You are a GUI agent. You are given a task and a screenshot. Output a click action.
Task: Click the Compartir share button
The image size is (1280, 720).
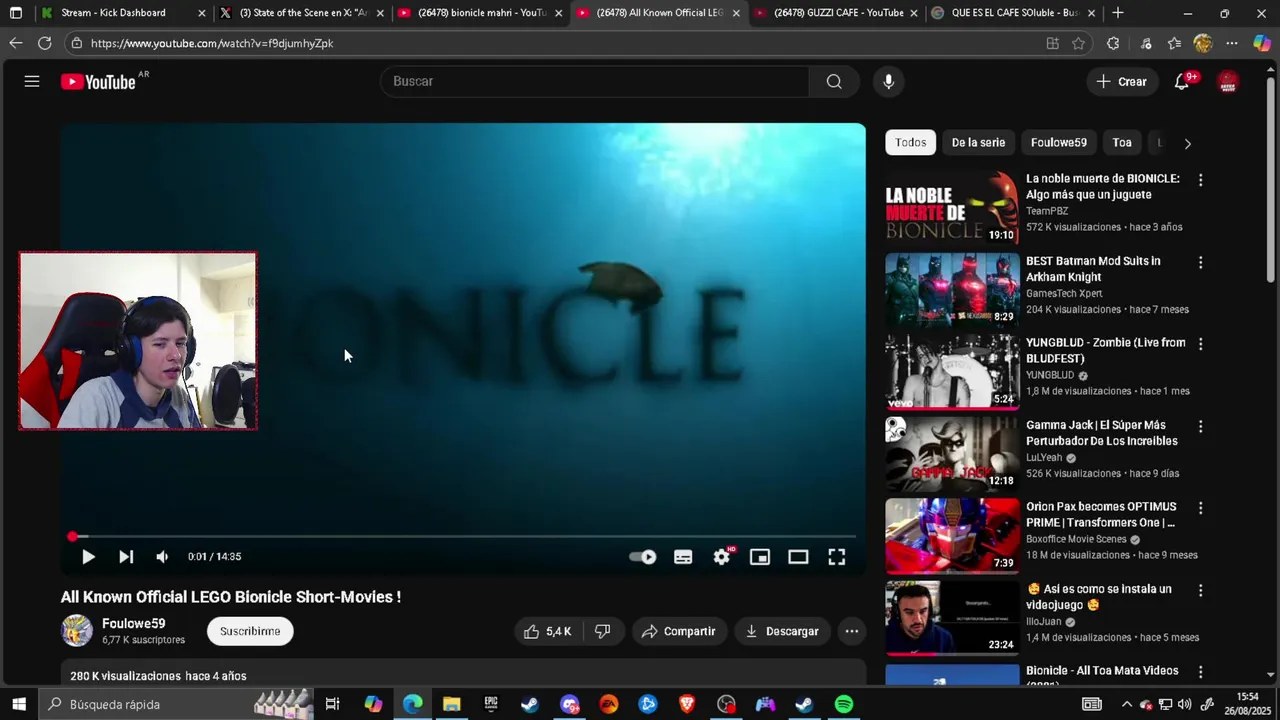[679, 631]
